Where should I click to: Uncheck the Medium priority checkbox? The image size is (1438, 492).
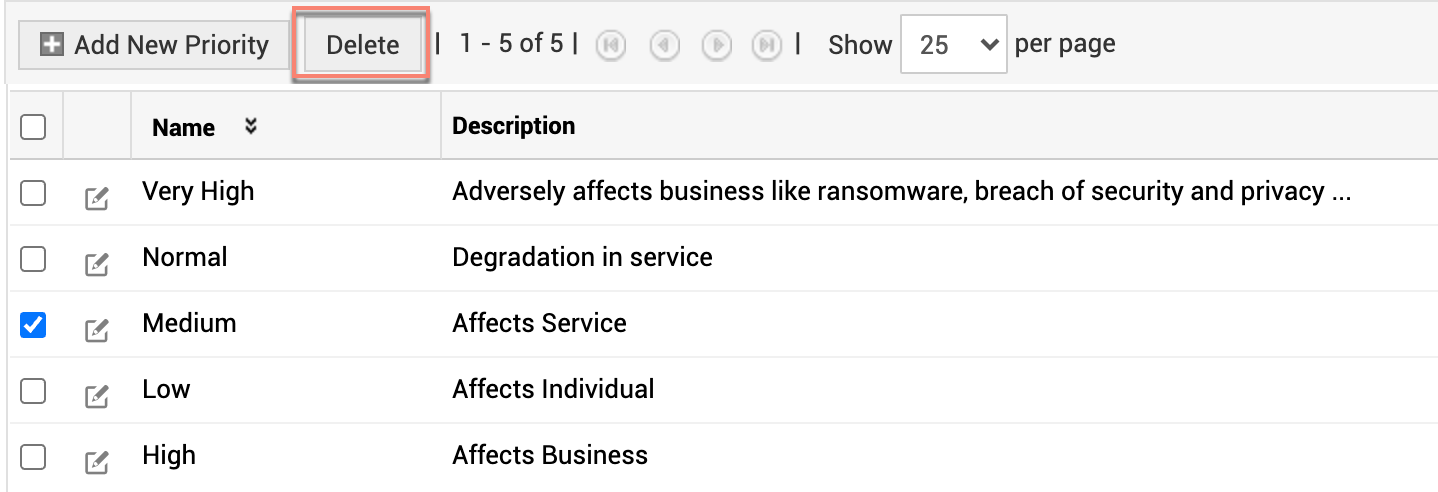tap(33, 324)
